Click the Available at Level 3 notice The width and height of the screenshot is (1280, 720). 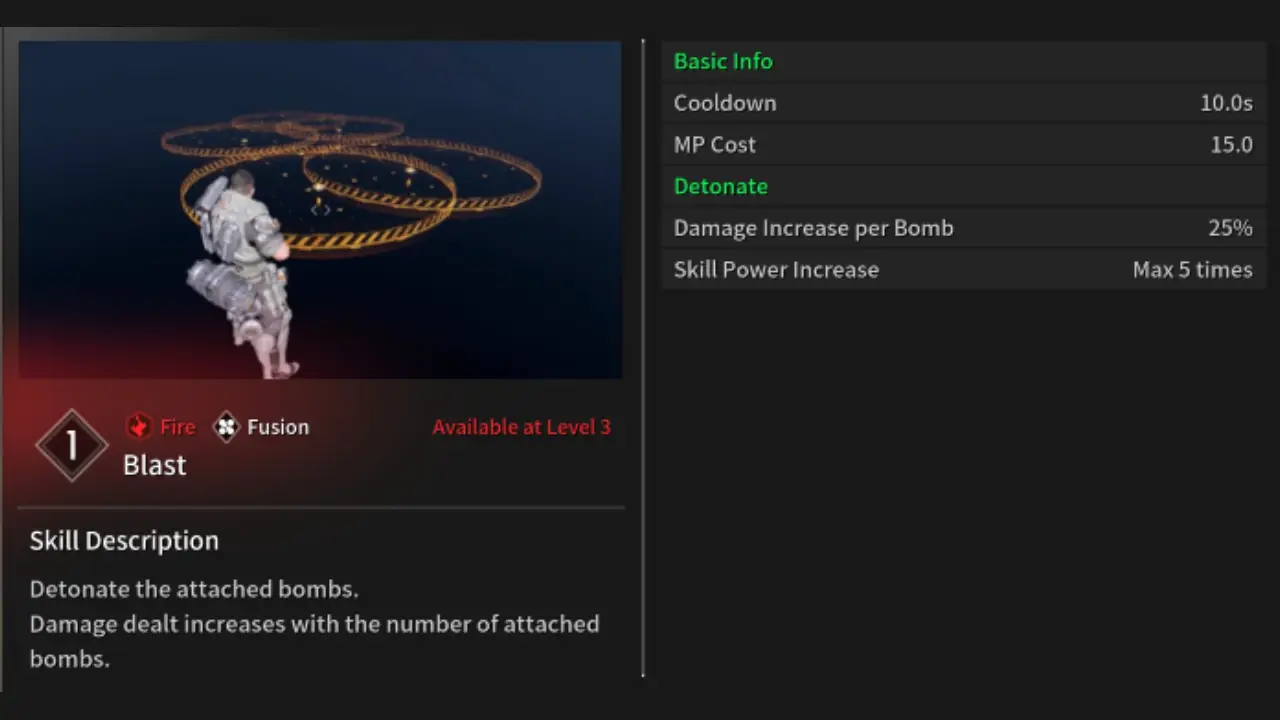[x=521, y=427]
